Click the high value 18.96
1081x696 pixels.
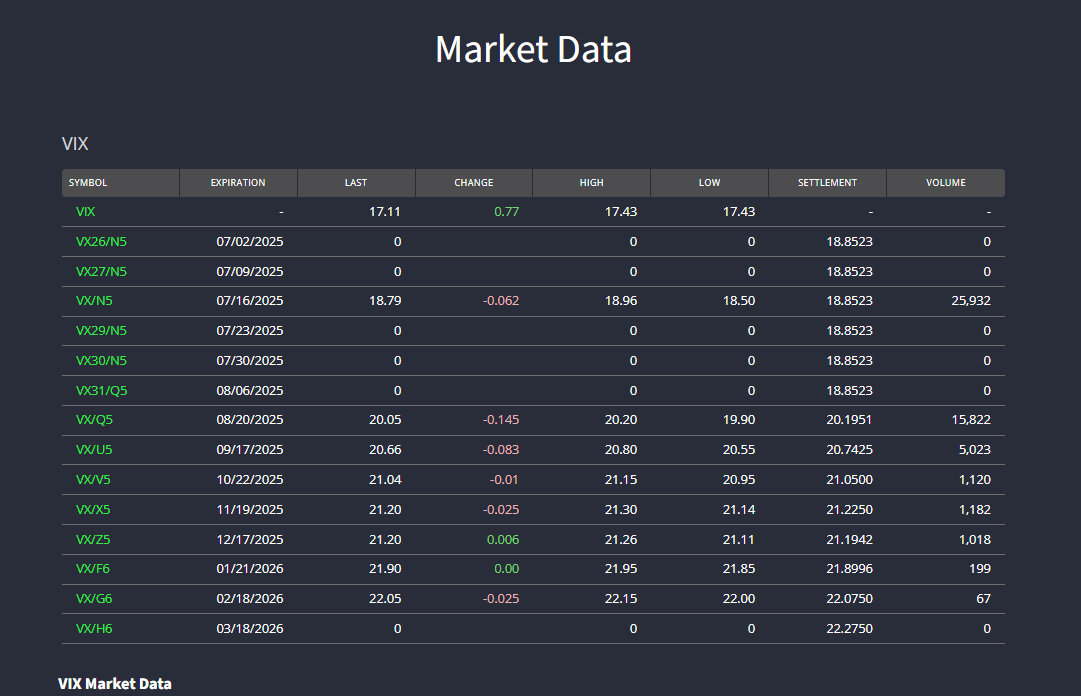620,301
